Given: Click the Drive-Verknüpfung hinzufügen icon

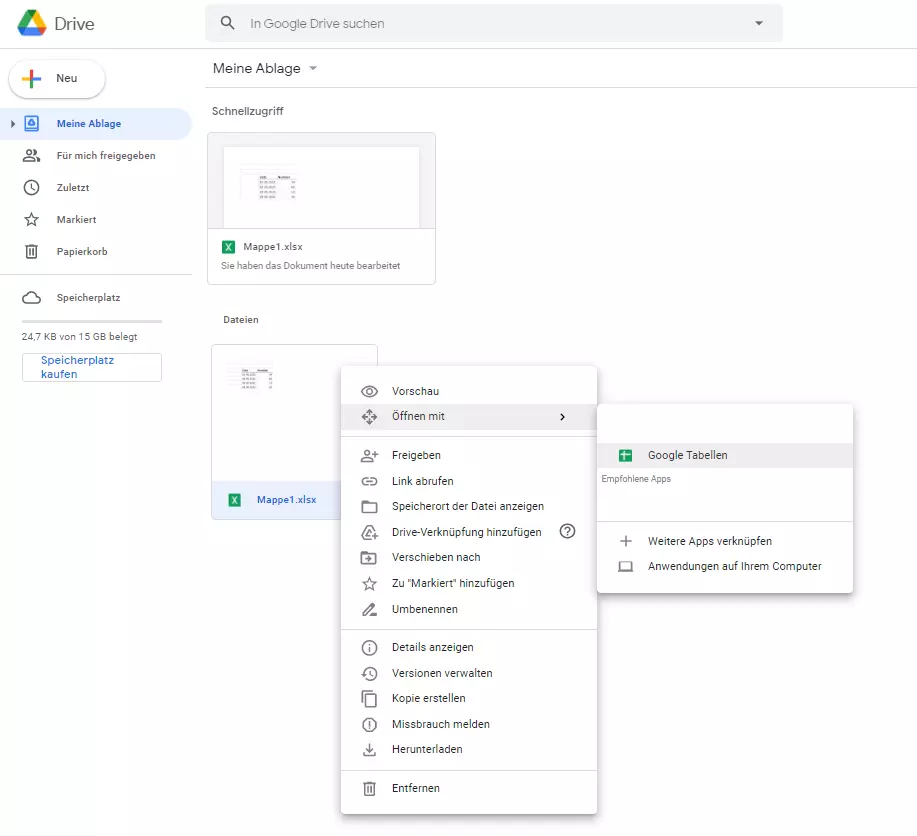Looking at the screenshot, I should 369,532.
